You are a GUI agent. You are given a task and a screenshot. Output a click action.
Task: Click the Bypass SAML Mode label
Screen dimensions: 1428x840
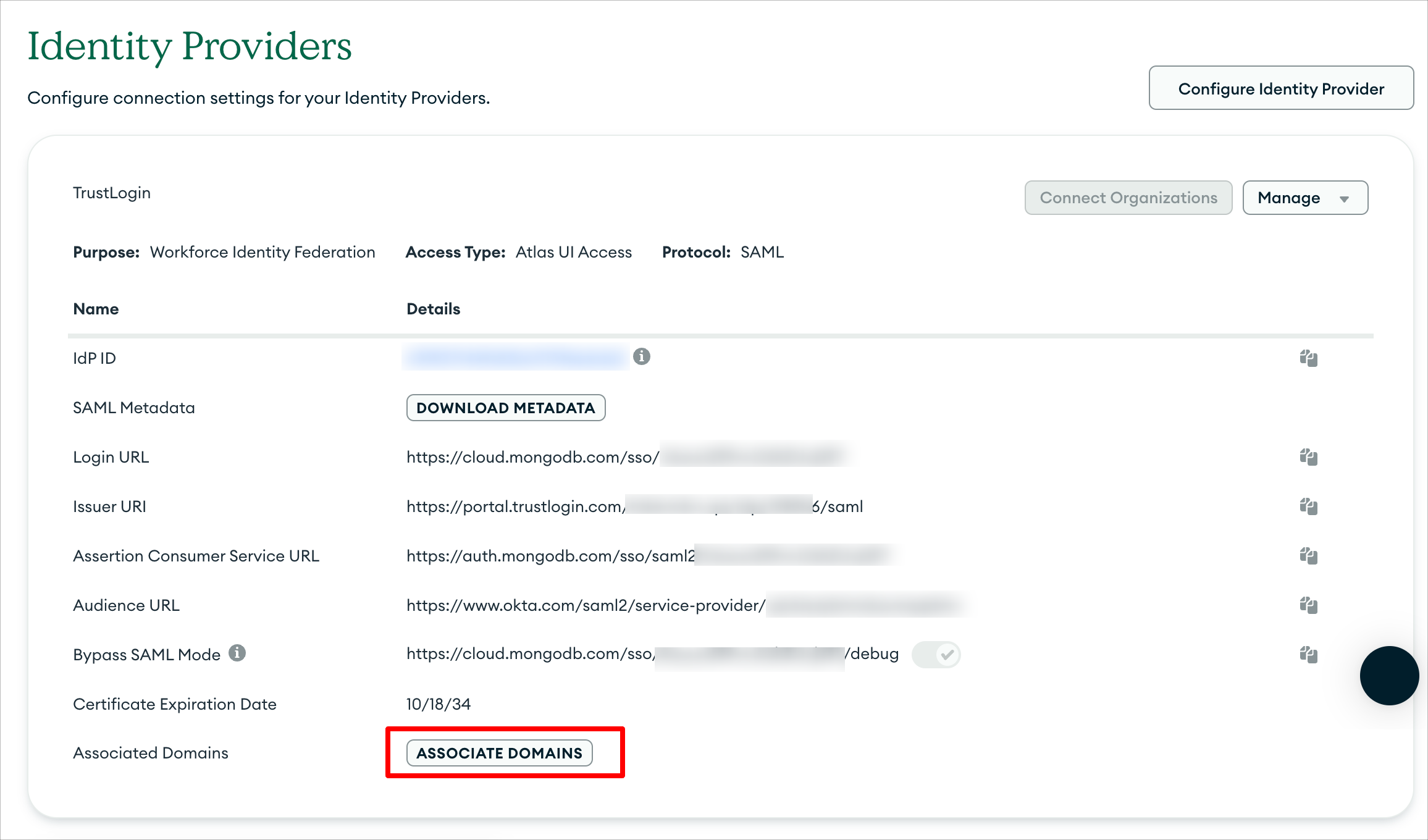point(147,655)
